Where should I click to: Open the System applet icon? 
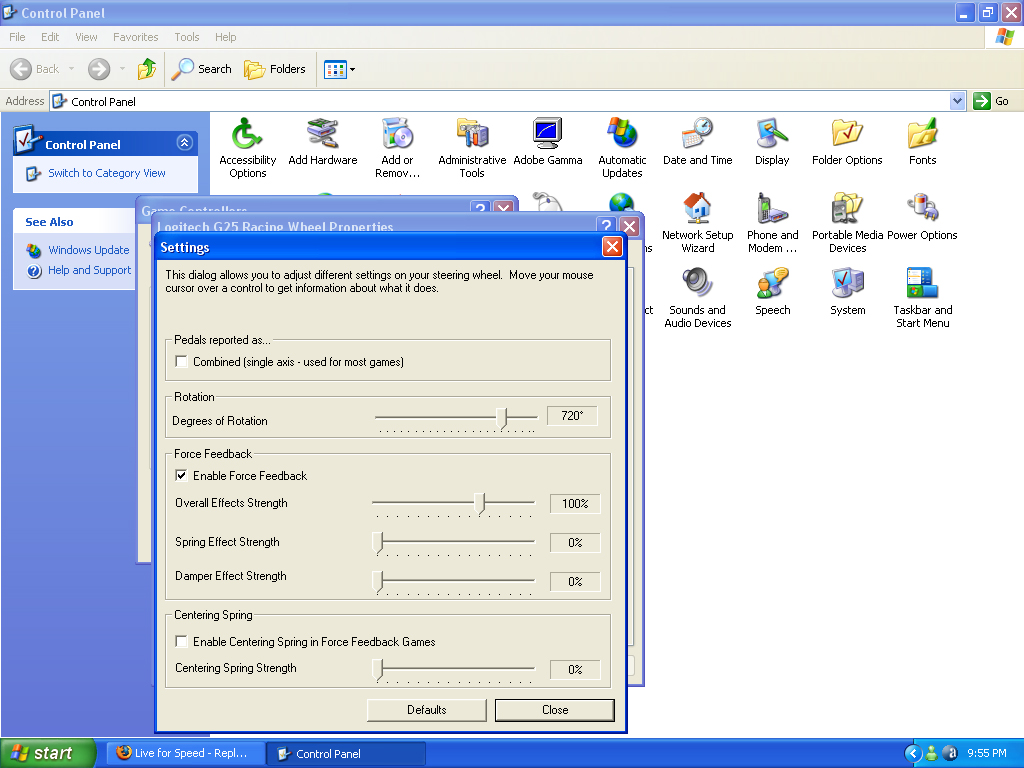847,292
